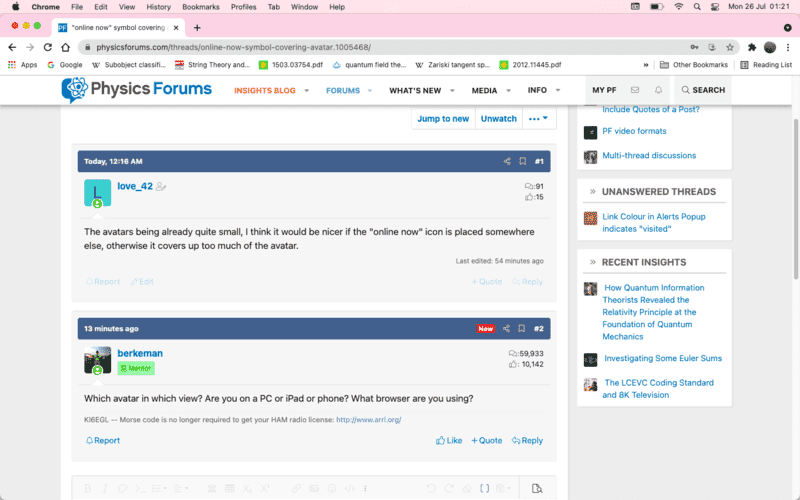Click the Search magnifier button

(703, 90)
